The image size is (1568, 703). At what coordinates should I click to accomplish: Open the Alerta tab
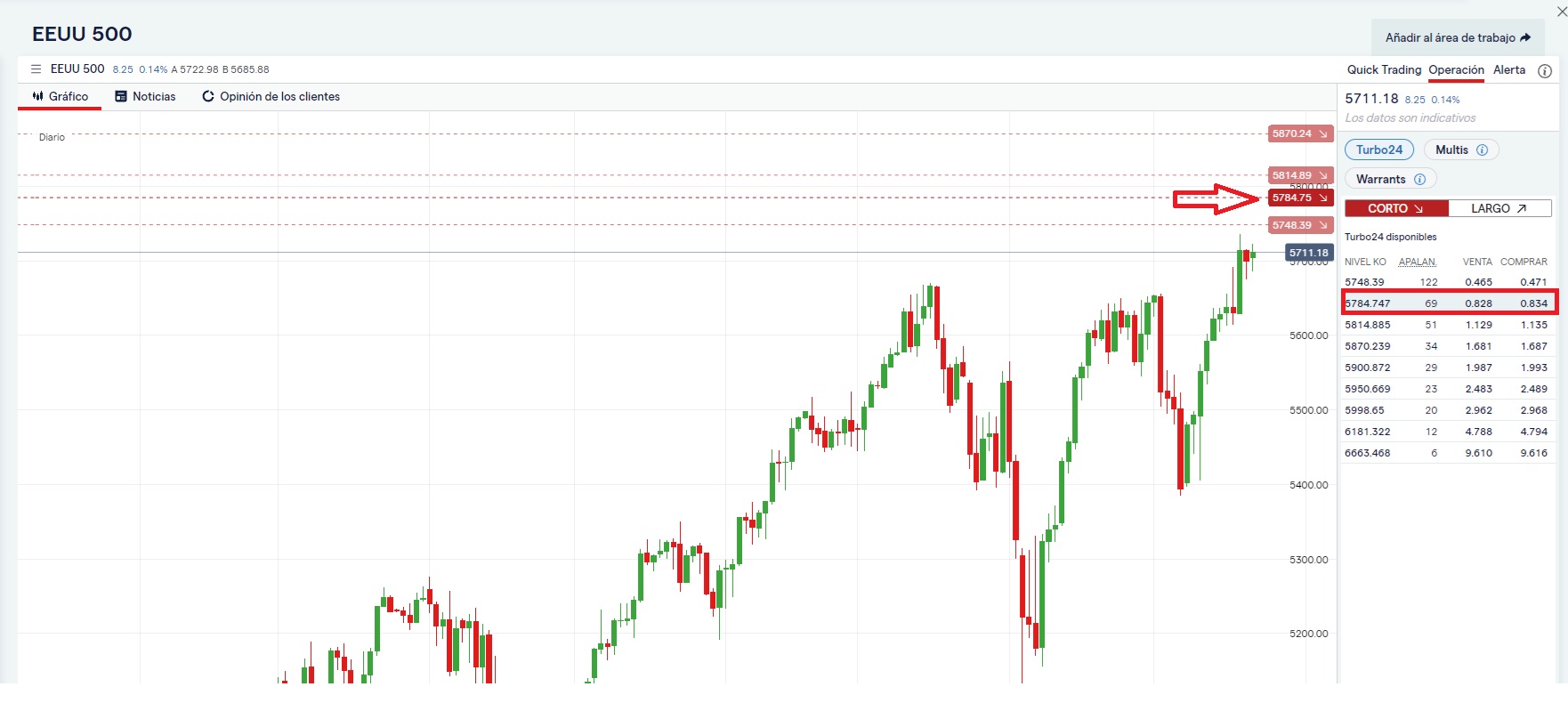coord(1509,69)
